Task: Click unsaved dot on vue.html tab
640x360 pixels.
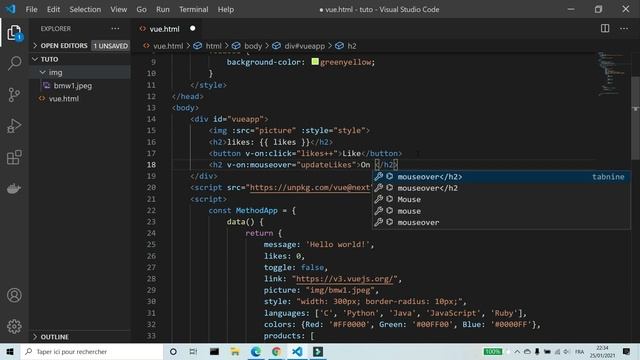Action: point(193,28)
